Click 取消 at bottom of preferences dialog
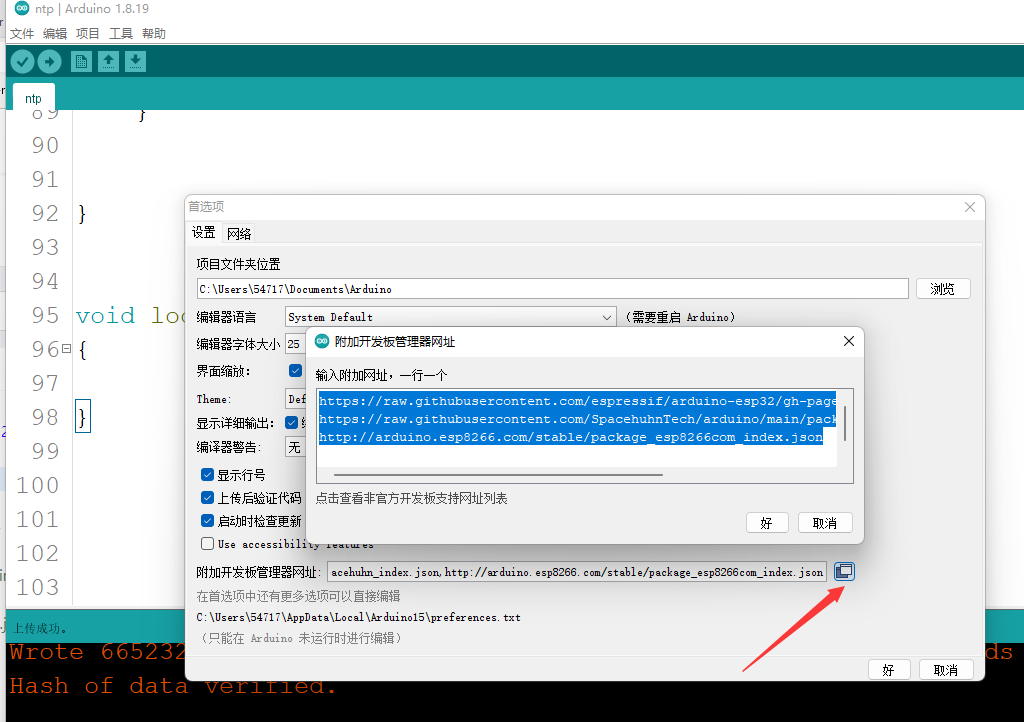The height and width of the screenshot is (722, 1024). pyautogui.click(x=946, y=670)
